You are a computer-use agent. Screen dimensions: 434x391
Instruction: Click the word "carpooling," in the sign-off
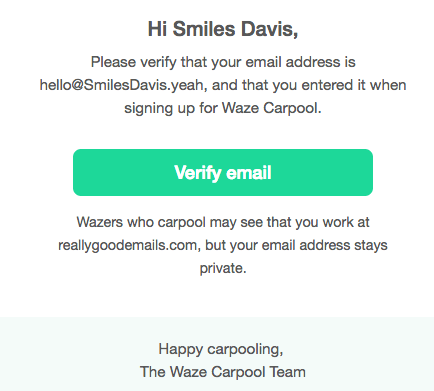245,349
